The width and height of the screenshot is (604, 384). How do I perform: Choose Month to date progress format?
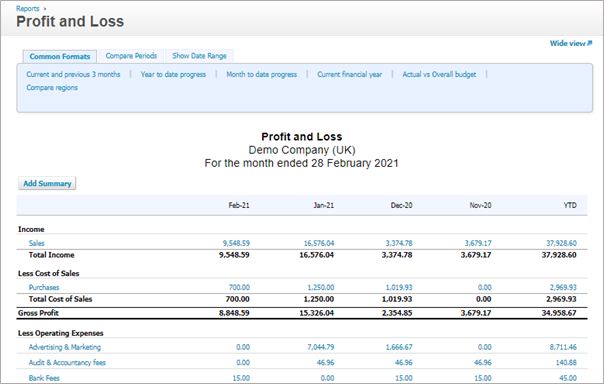(262, 74)
